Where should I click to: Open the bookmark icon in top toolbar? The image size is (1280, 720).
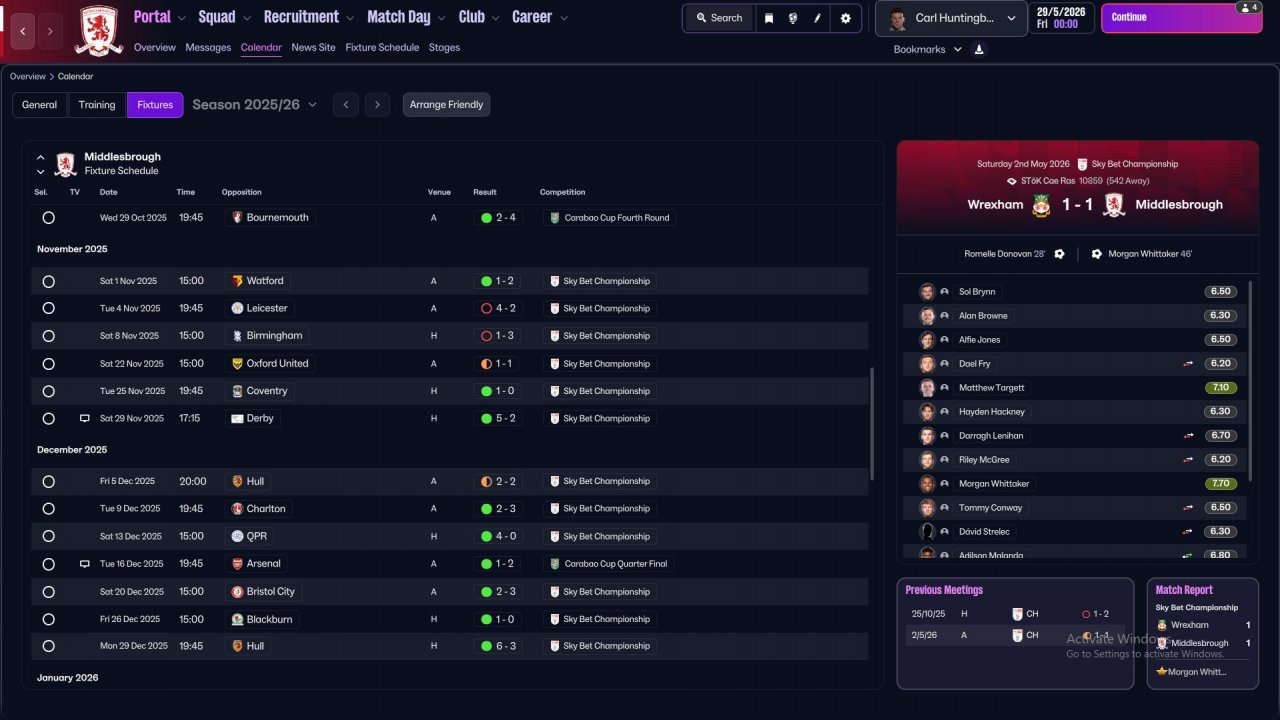tap(769, 18)
